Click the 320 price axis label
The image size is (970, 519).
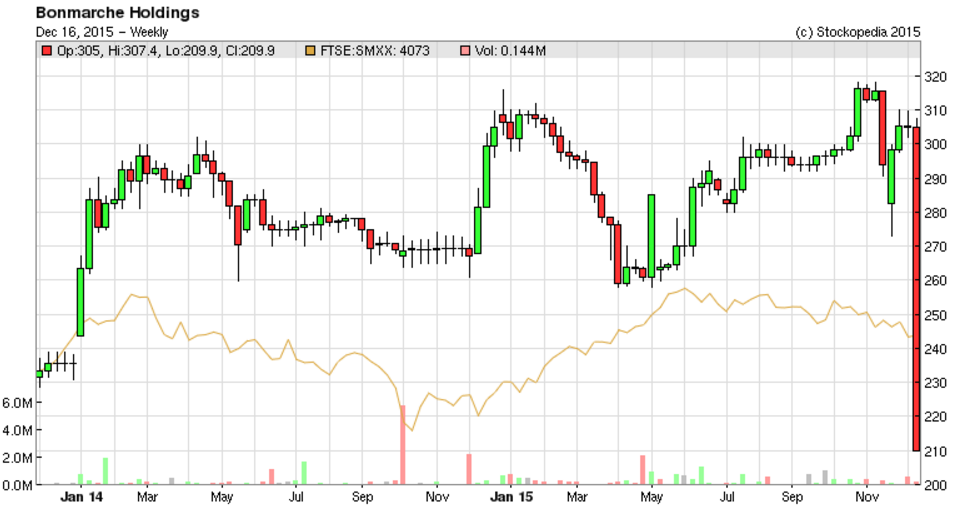click(935, 77)
